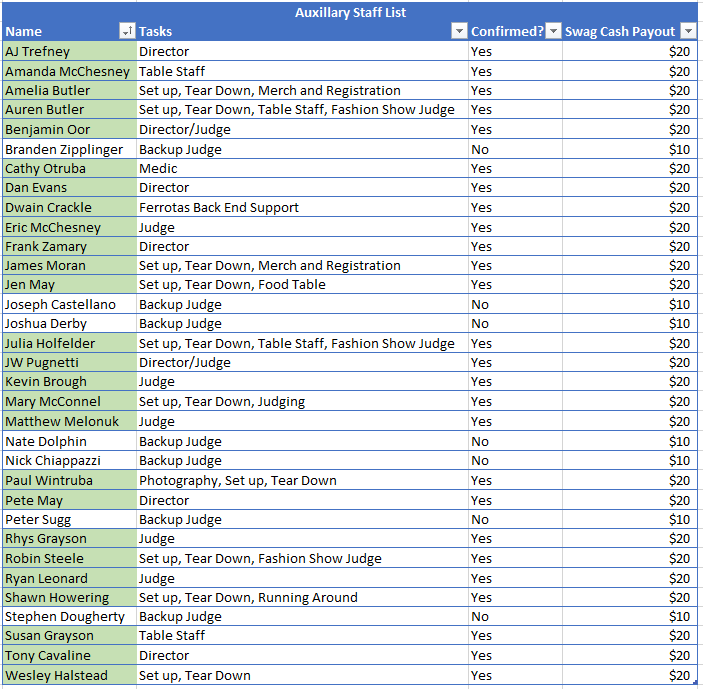Select Tony Cavaline's Yes confirmation cell

[516, 655]
